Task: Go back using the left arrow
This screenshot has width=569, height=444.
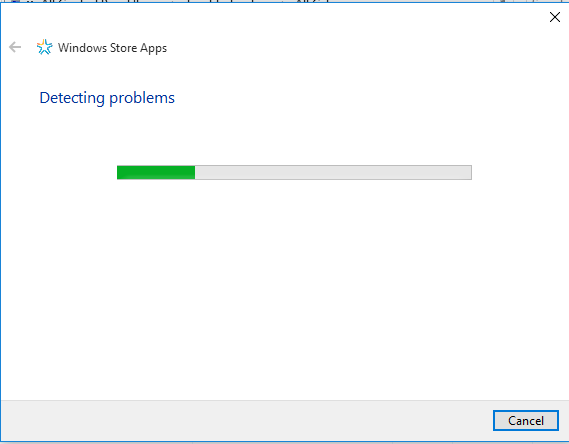Action: [15, 47]
